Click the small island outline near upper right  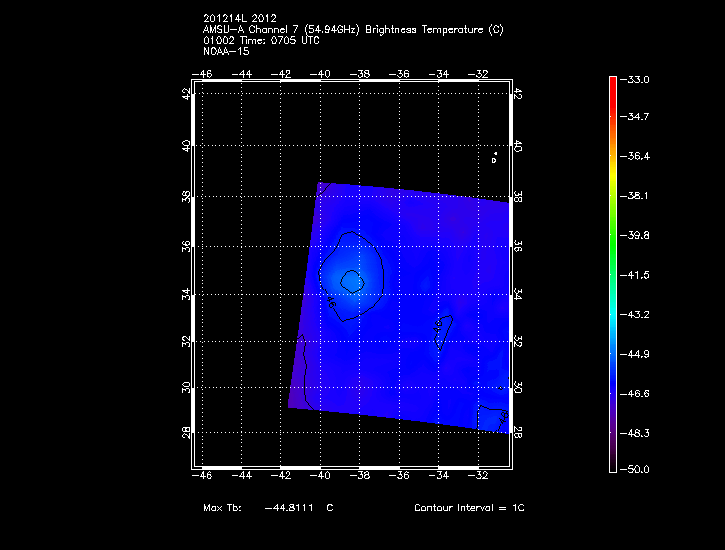(x=494, y=157)
